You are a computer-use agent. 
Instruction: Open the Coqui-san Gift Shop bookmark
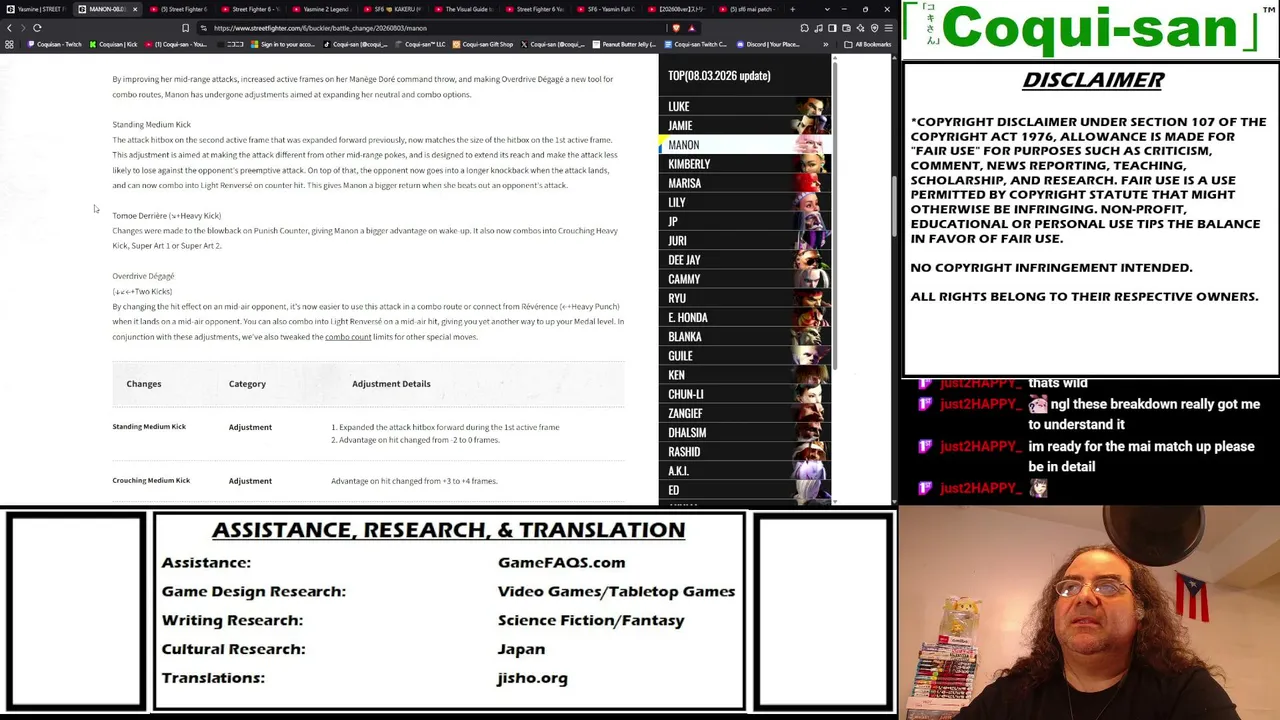[483, 44]
